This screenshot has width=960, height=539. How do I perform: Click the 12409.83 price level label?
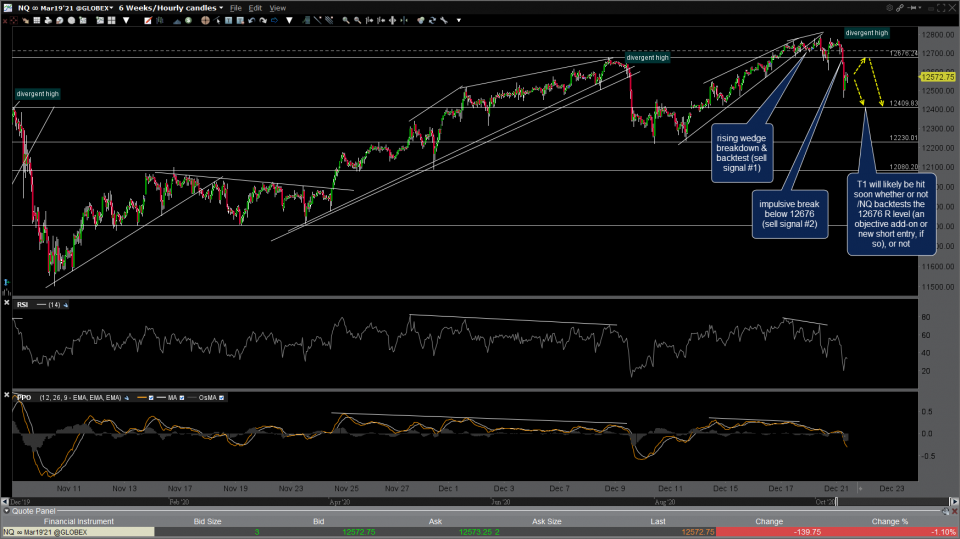click(x=904, y=104)
